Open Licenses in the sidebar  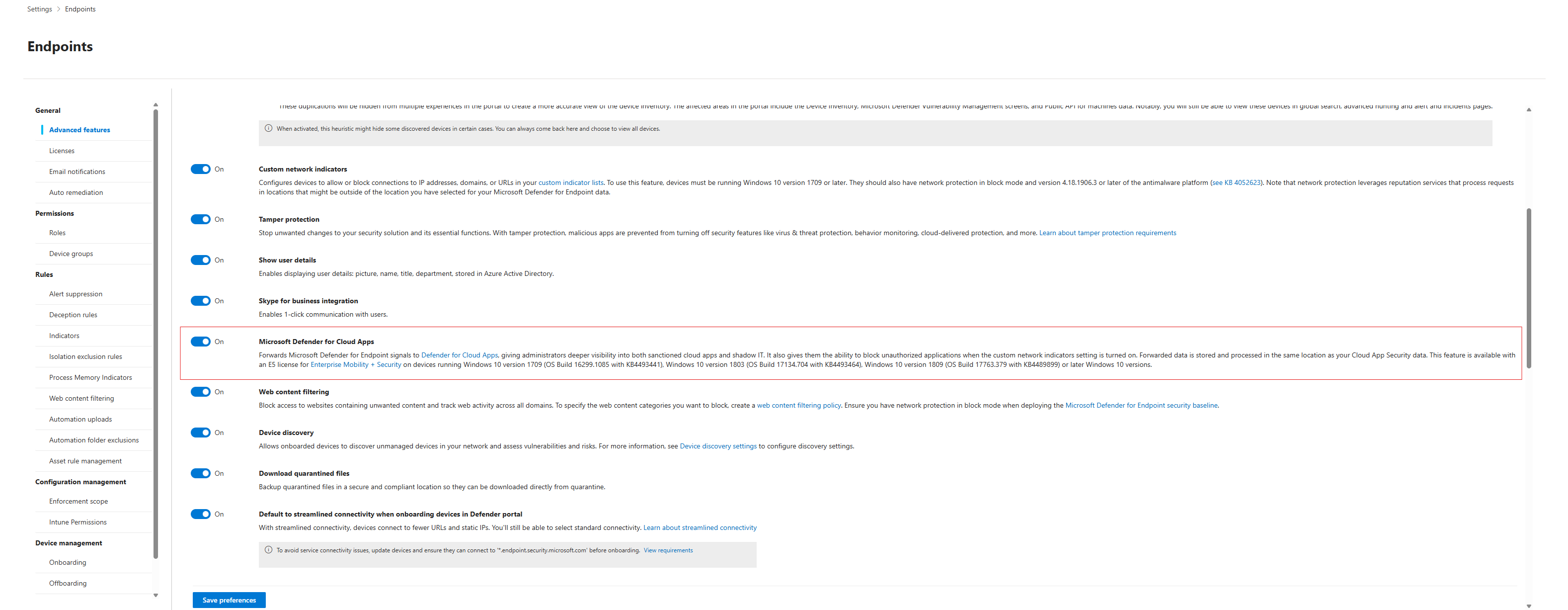pos(62,151)
